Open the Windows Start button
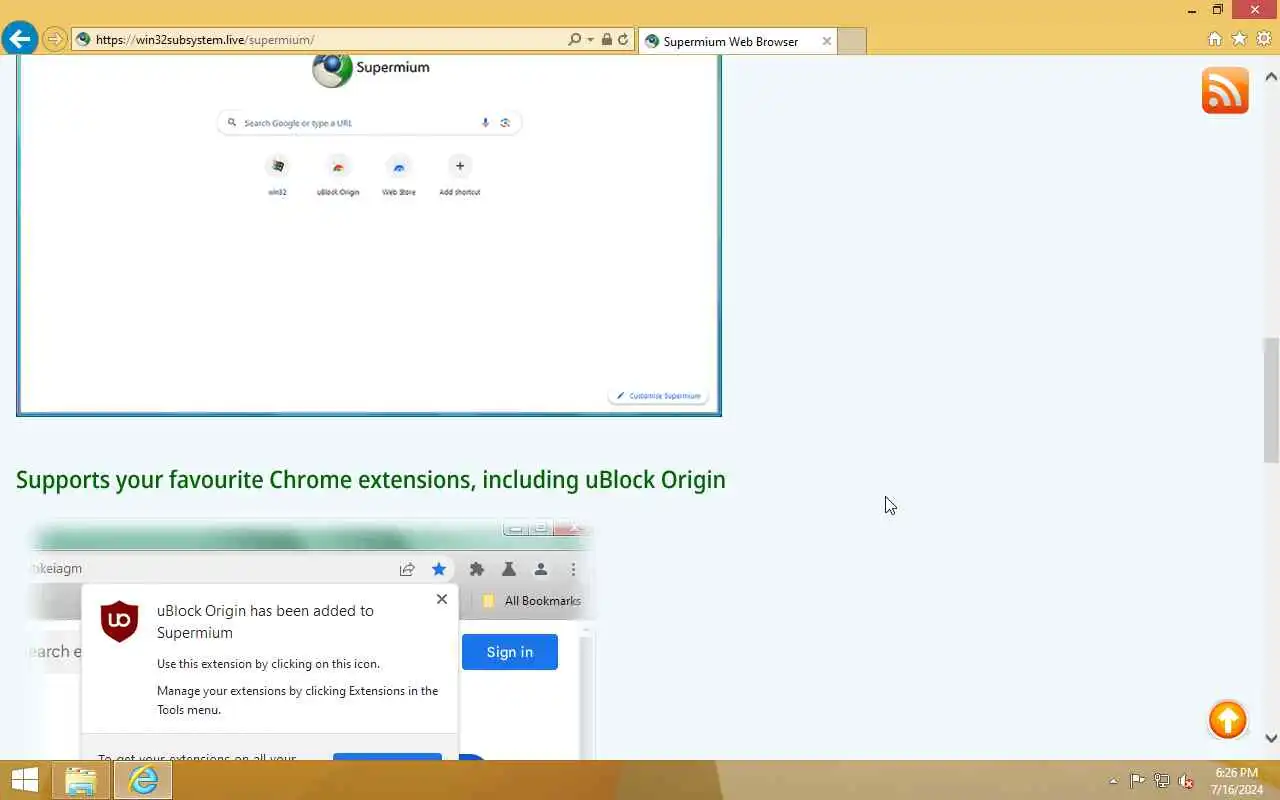 (x=24, y=780)
